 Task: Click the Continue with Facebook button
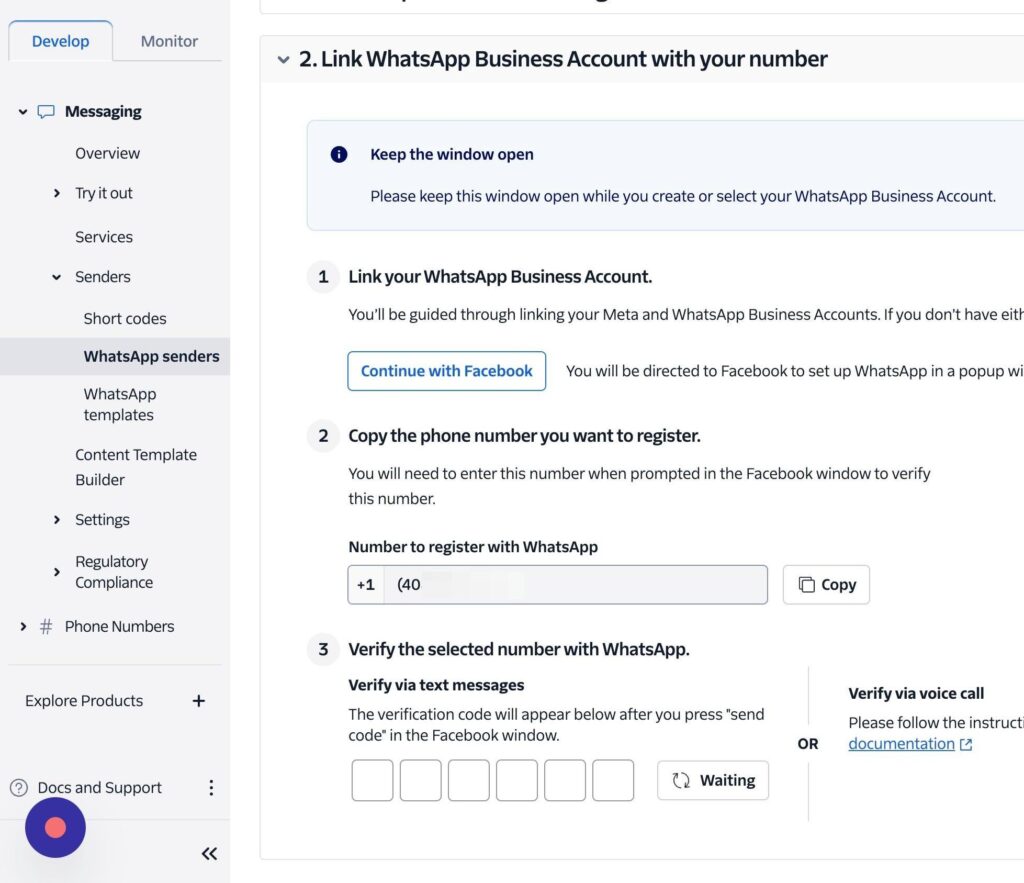[446, 371]
